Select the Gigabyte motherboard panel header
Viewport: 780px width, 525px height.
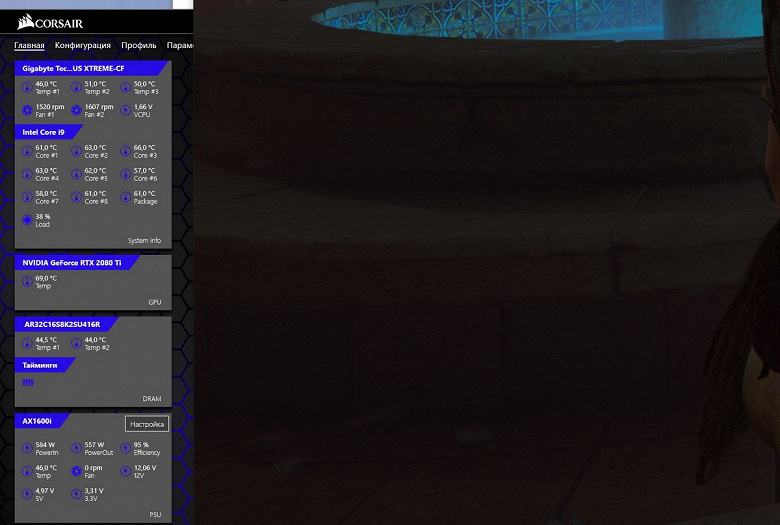point(92,68)
